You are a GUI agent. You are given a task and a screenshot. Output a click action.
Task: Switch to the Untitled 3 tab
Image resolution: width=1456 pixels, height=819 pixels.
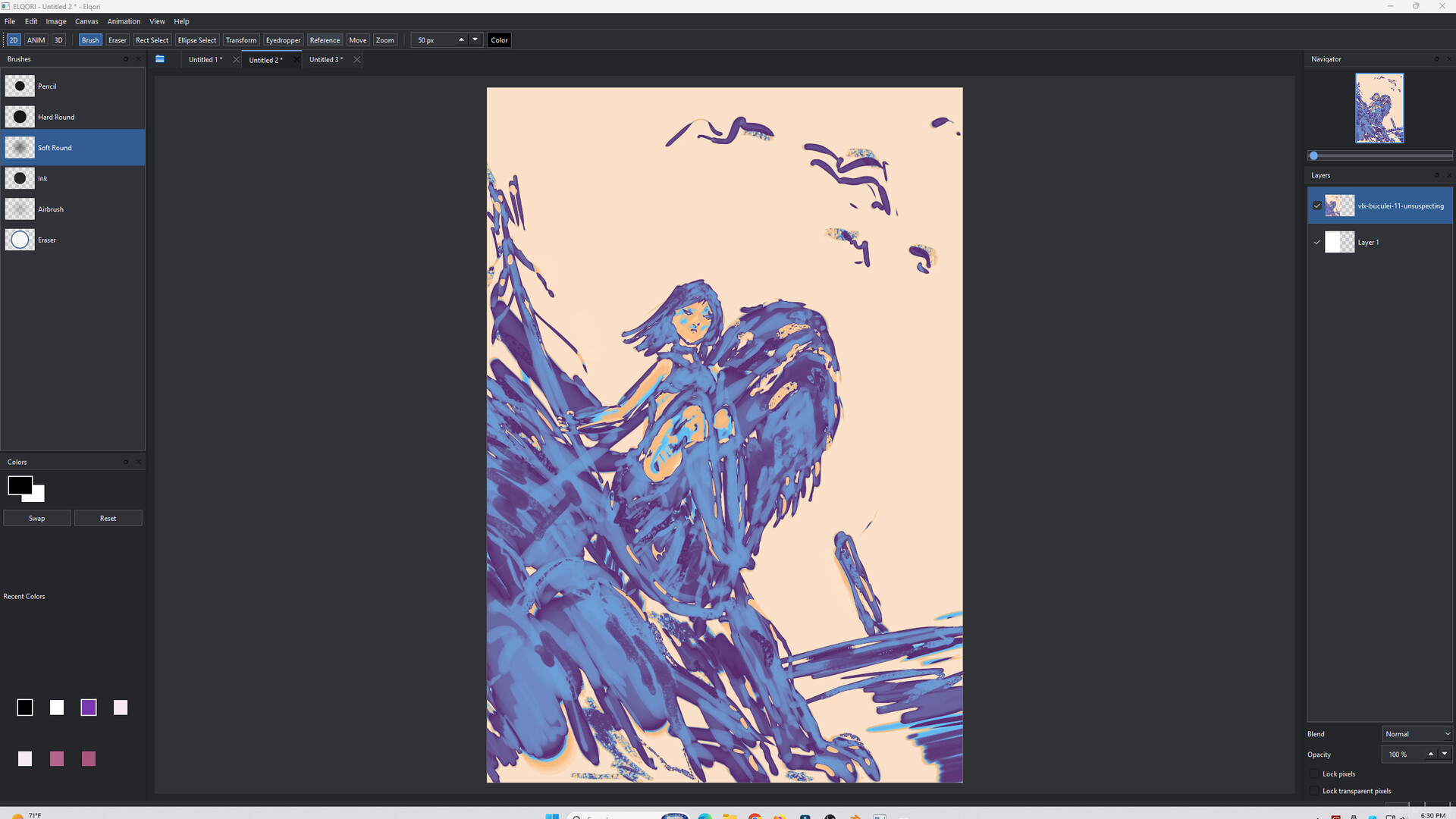tap(326, 59)
